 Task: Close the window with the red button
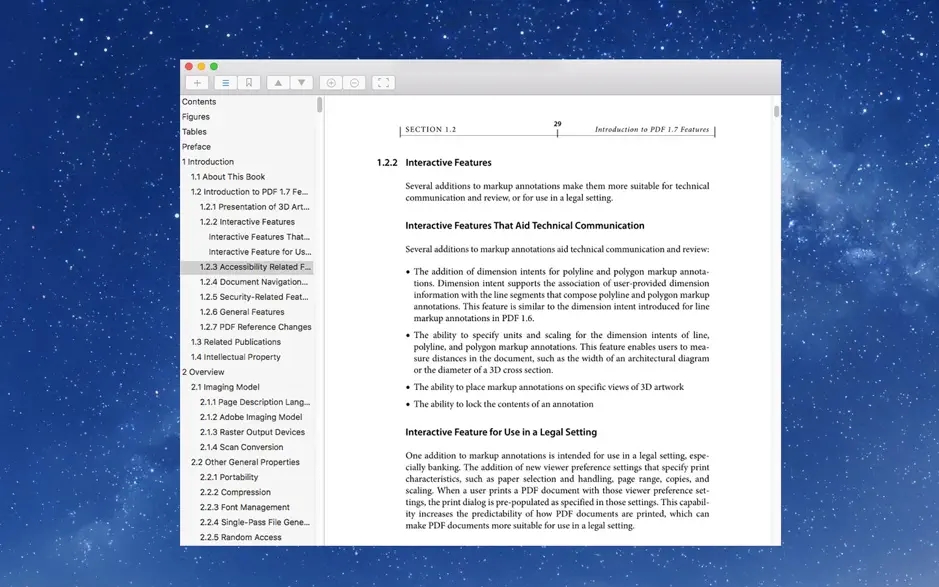[x=189, y=66]
